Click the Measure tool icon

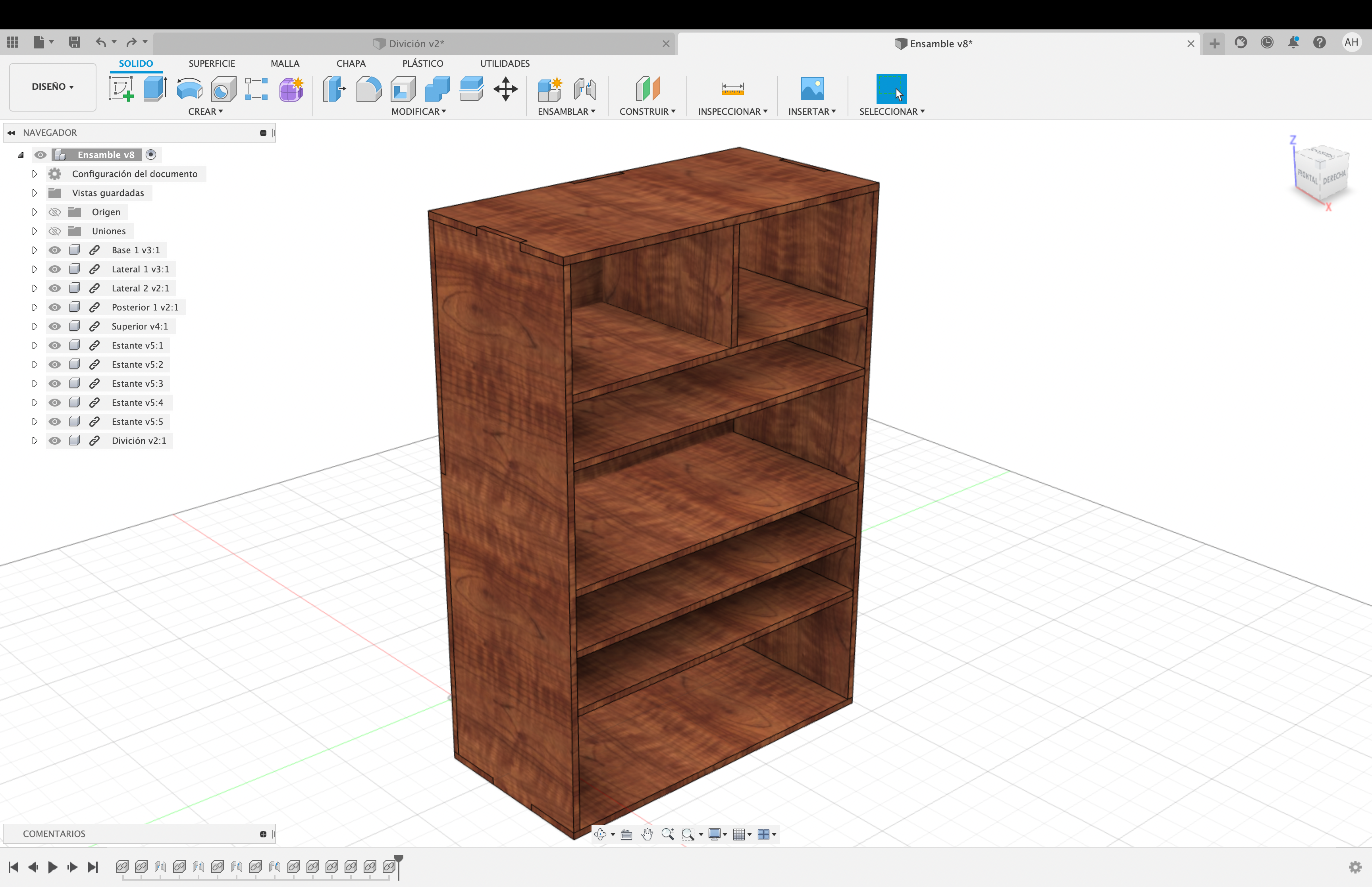click(x=732, y=89)
